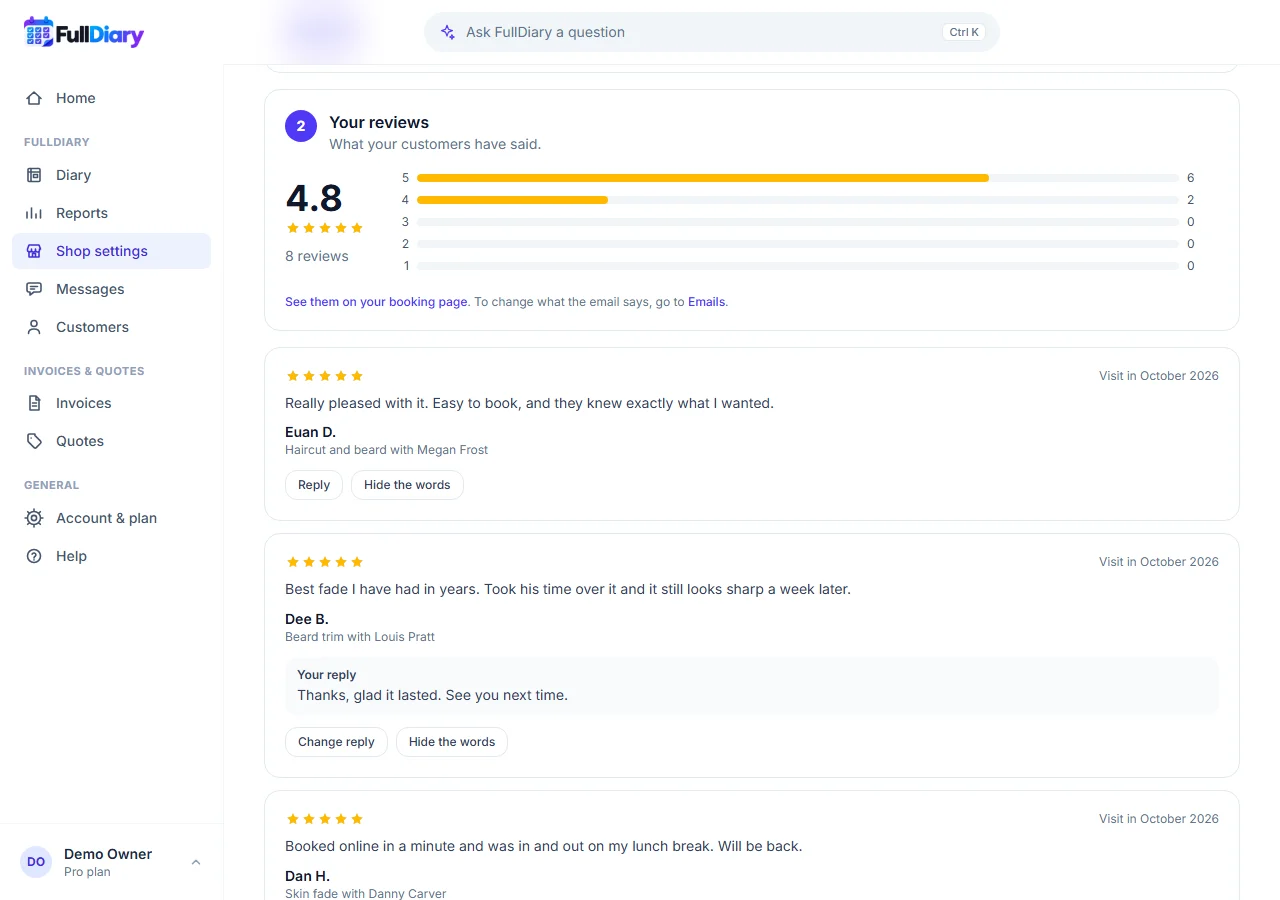Click 'Haircut and beard with Megan Frost' text
Viewport: 1280px width, 900px height.
pyautogui.click(x=386, y=450)
